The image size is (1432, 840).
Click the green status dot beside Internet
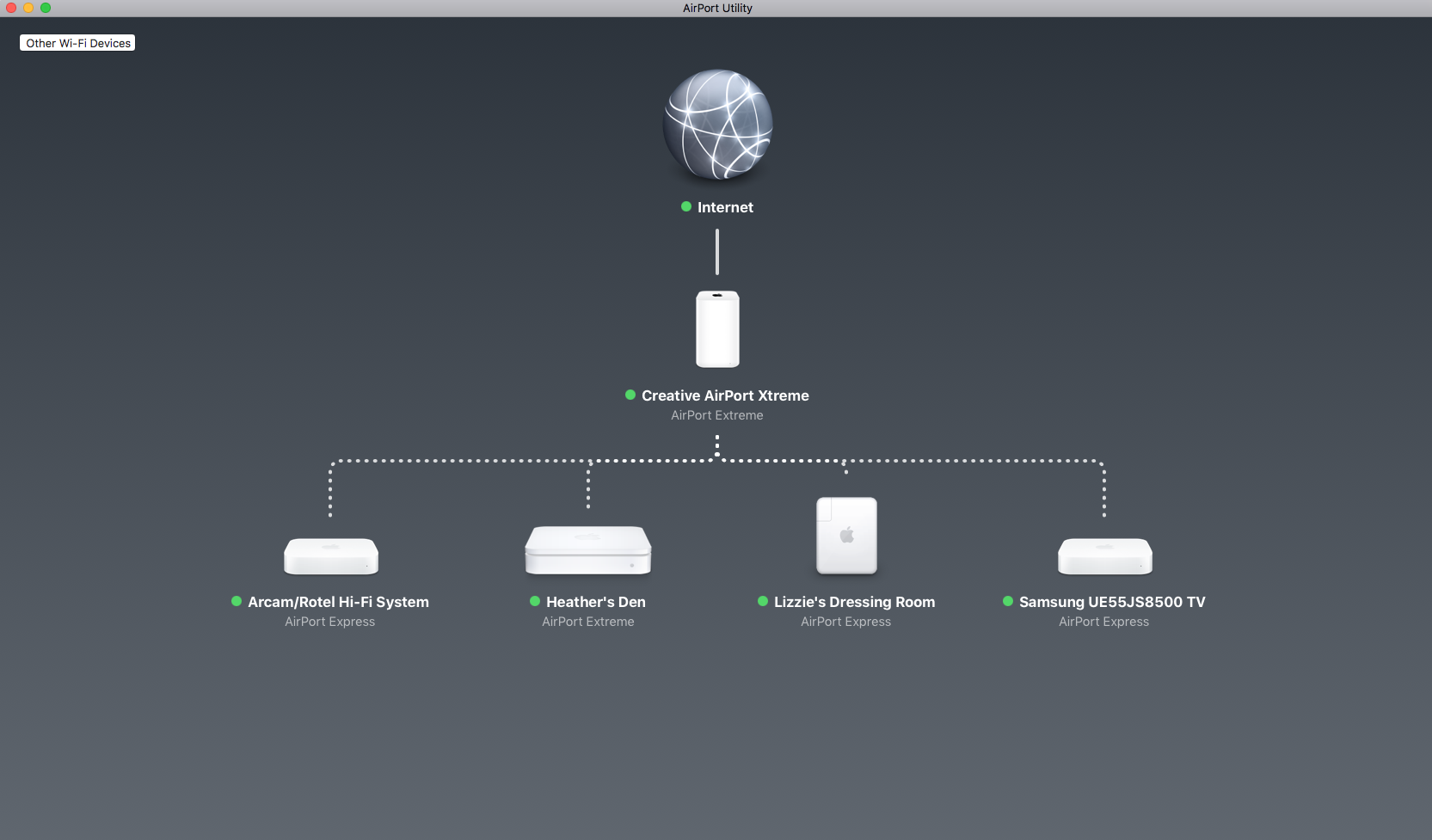coord(686,206)
